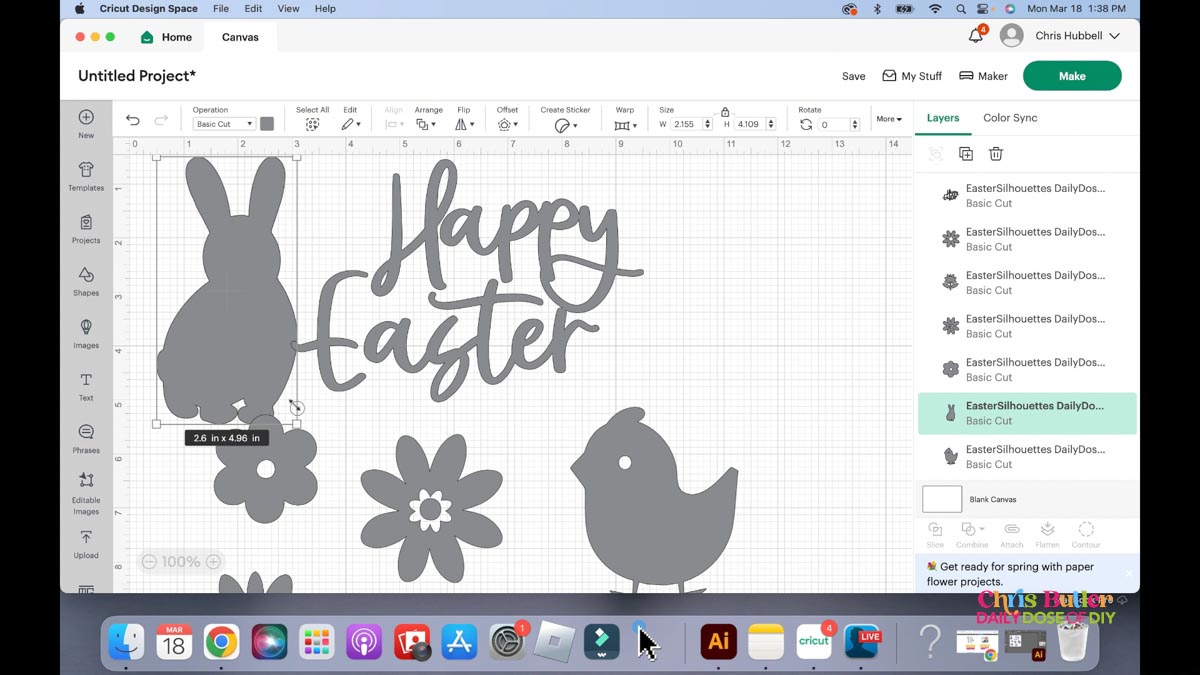Click the Contour tool
This screenshot has height=675, width=1200.
1086,534
